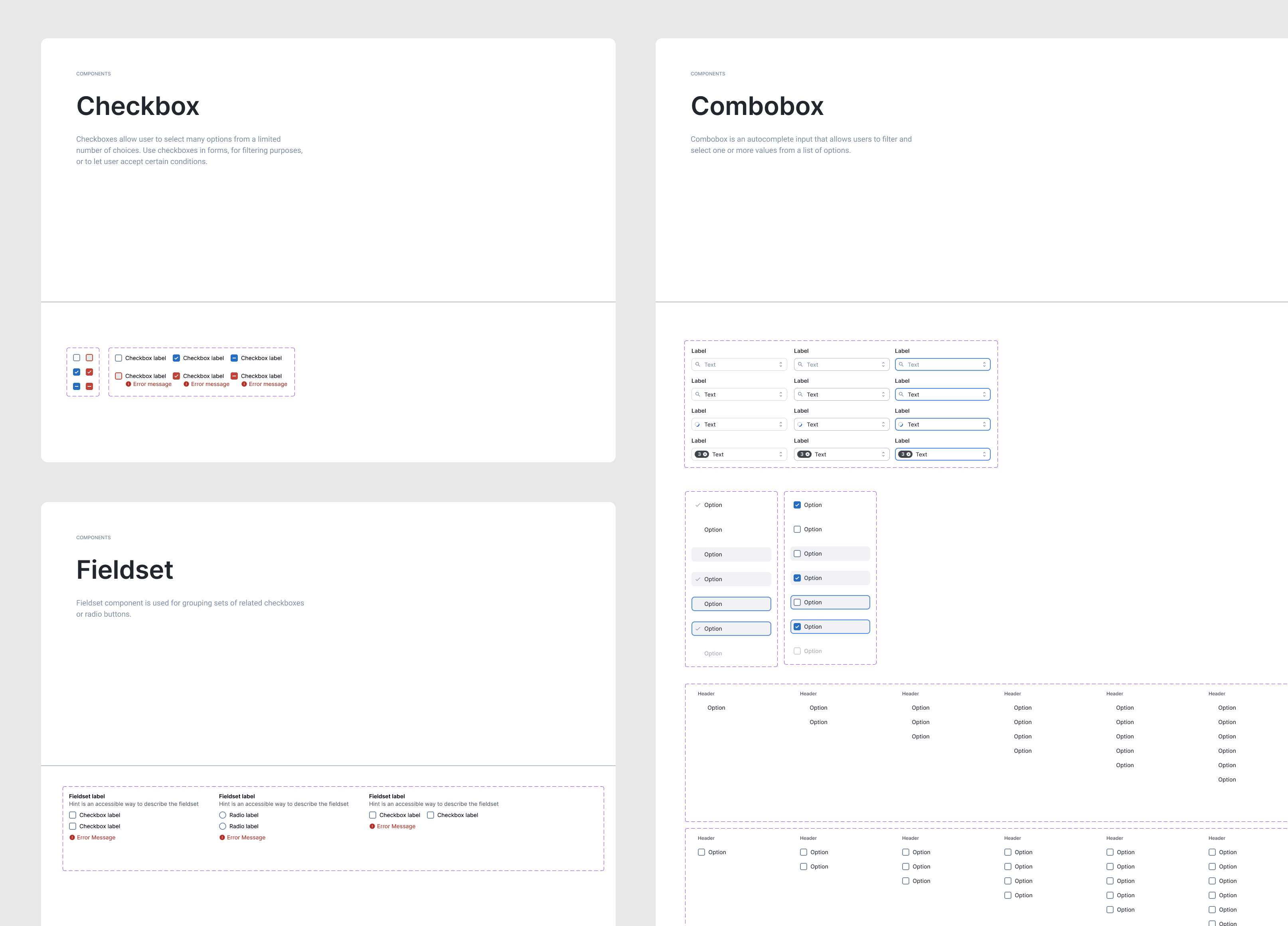
Task: Click error icon under side-by-side Checkbox labels fieldset
Action: click(x=372, y=826)
